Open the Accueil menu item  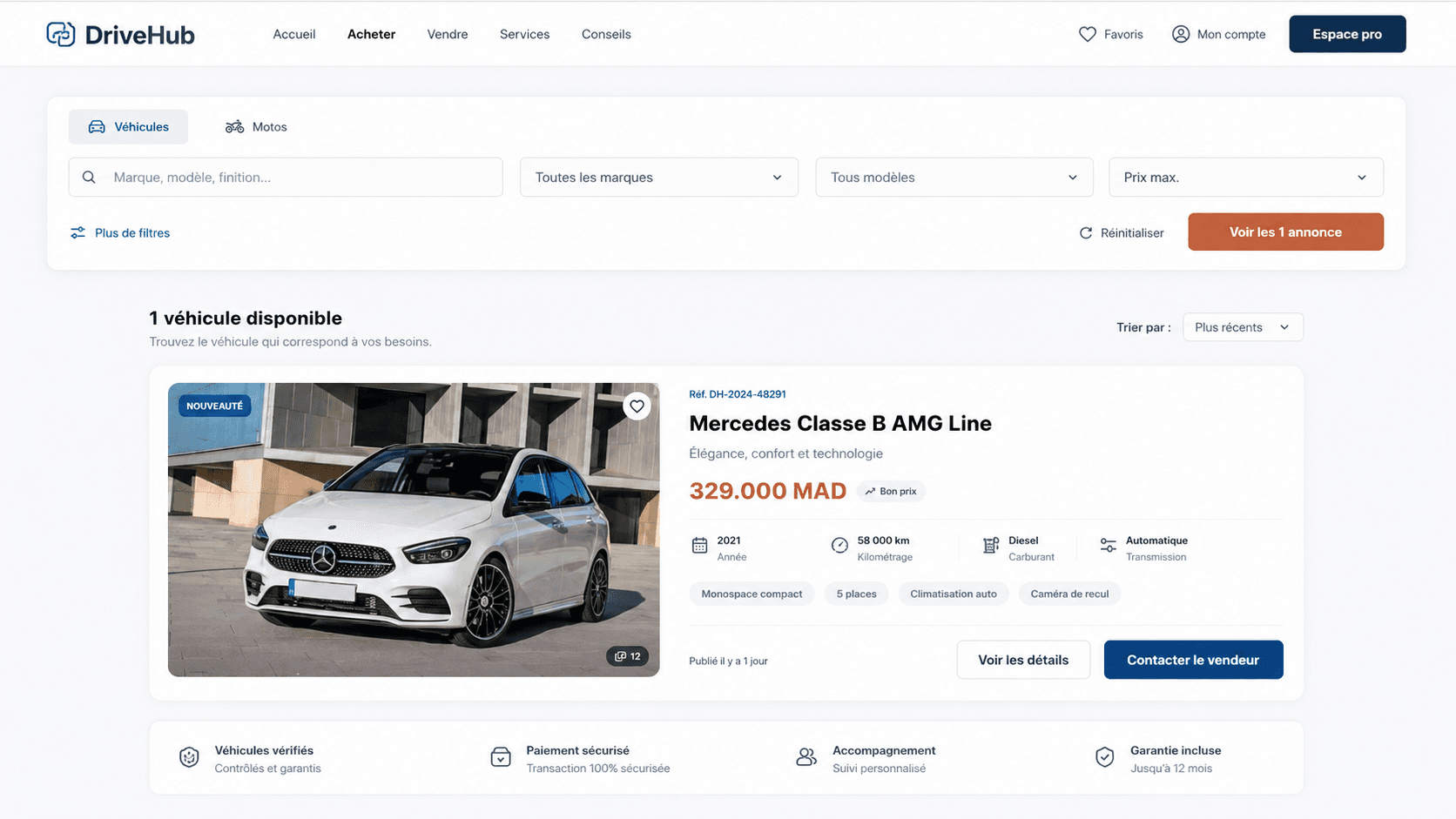294,34
